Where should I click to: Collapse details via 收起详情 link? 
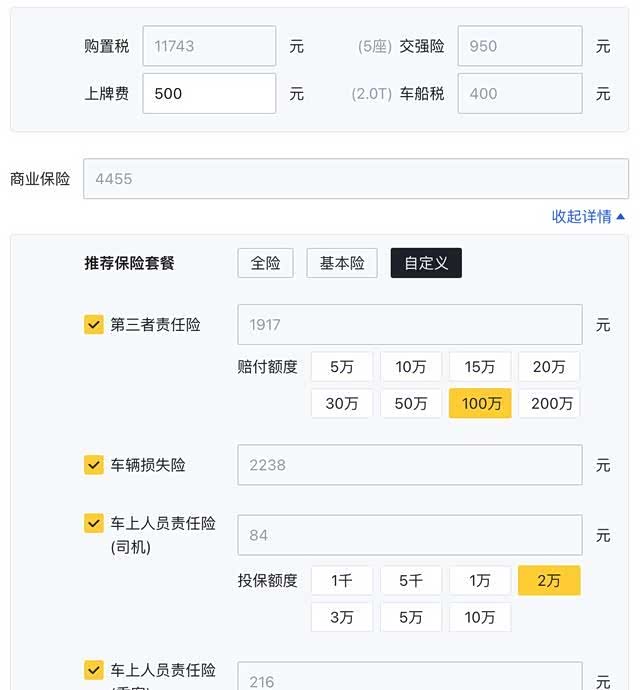click(x=588, y=216)
